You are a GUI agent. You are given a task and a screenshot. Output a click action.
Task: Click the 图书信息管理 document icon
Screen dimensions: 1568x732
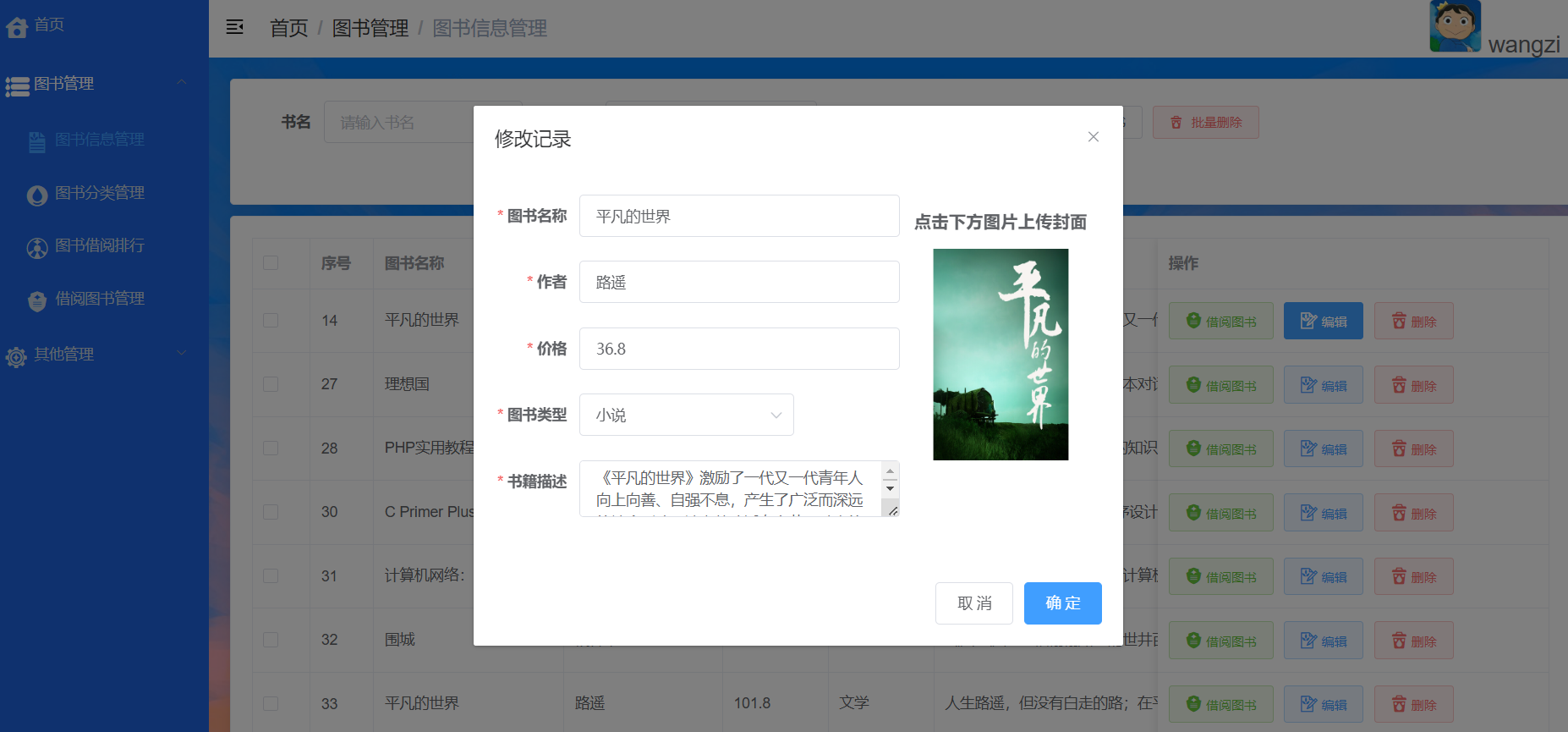[x=37, y=141]
